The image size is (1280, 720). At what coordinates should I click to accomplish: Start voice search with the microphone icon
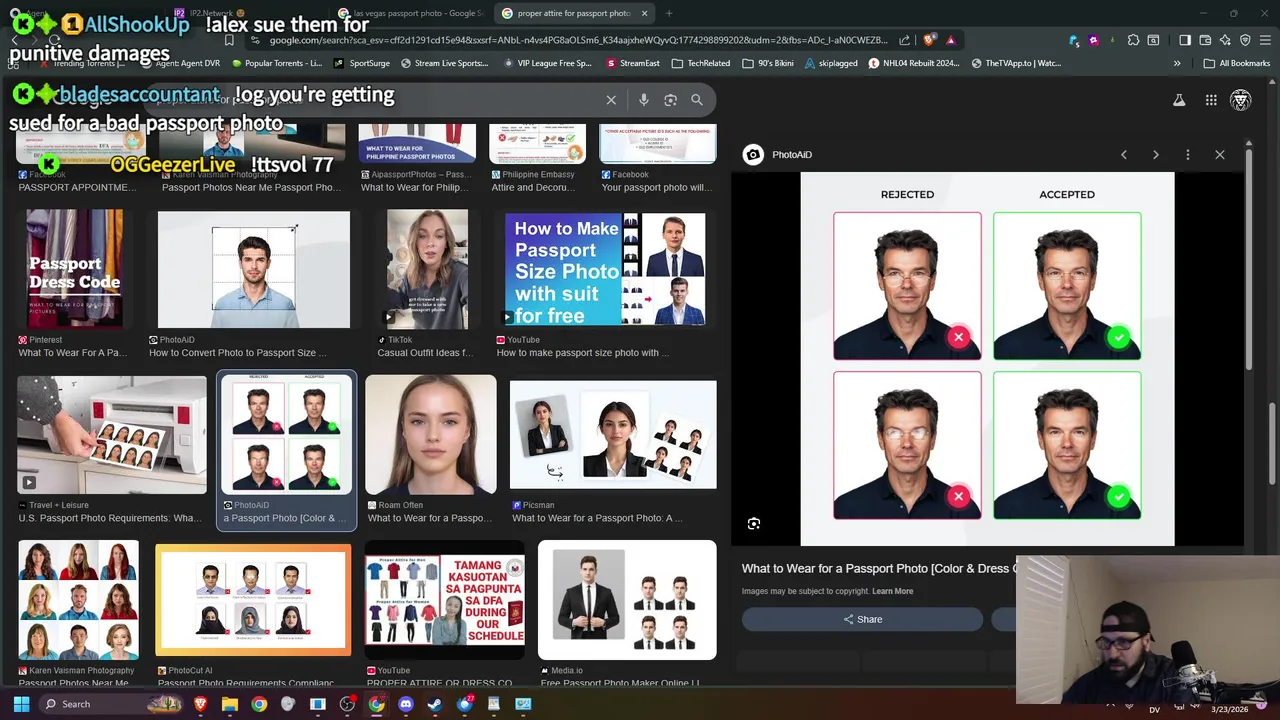pyautogui.click(x=644, y=100)
